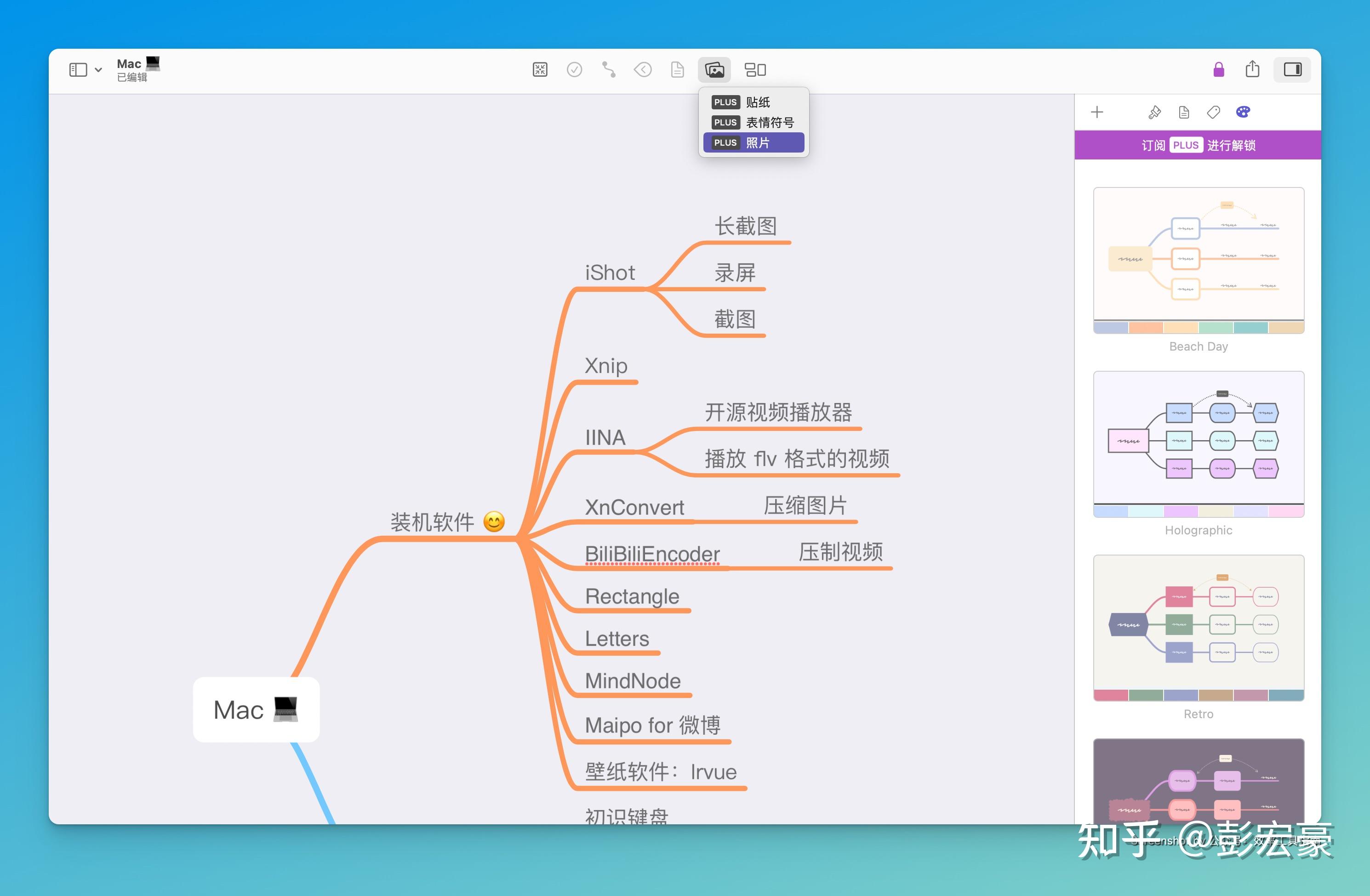Select 表情符号 from the media popup menu

[x=754, y=122]
